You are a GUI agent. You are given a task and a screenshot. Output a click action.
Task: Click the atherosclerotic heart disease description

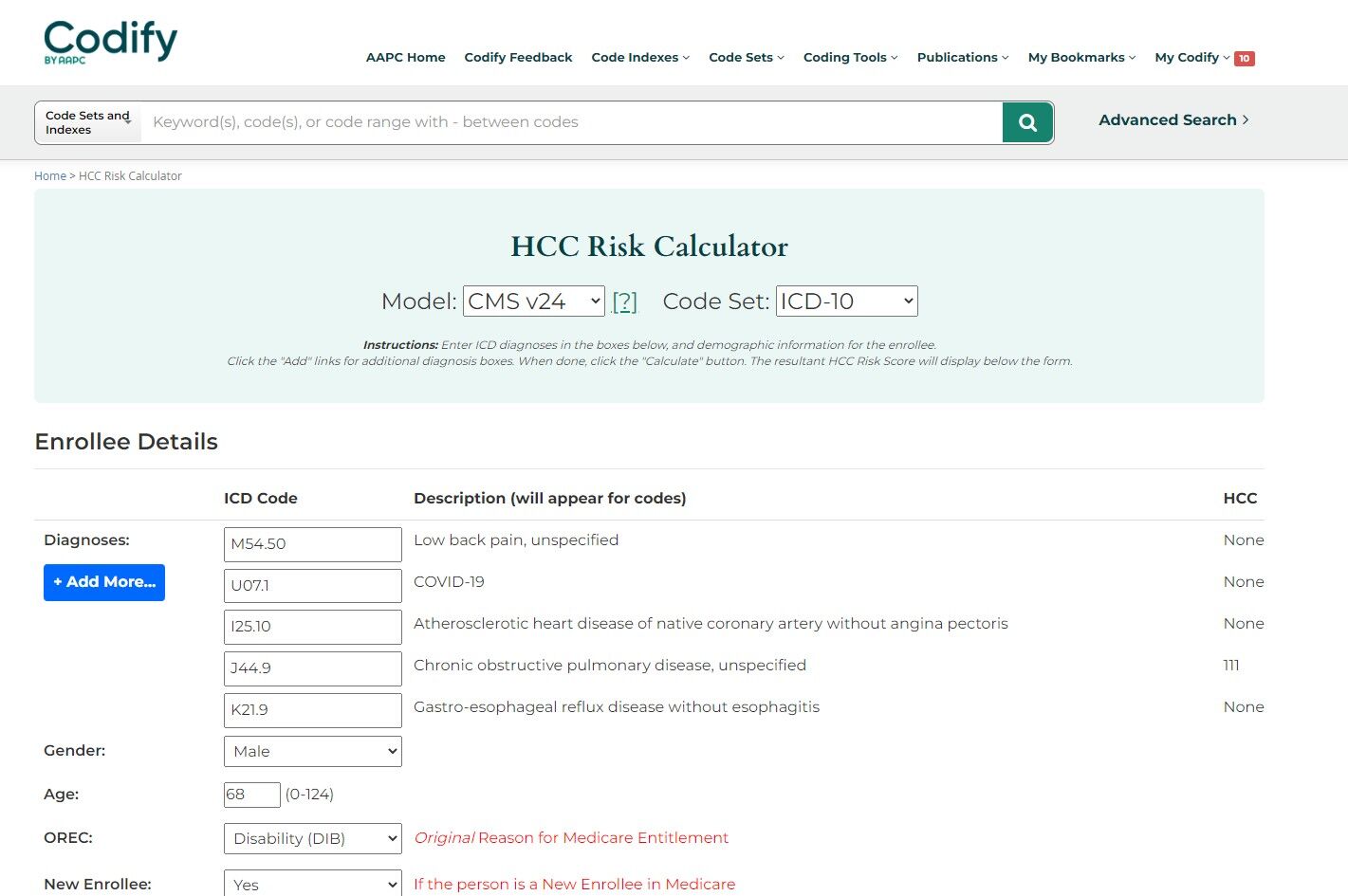(x=711, y=624)
